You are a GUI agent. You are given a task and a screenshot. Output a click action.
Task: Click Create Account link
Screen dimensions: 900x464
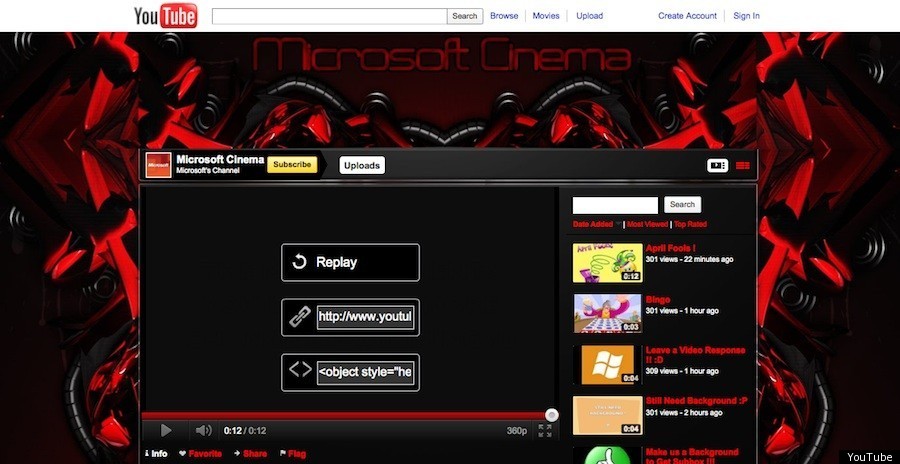tap(687, 16)
